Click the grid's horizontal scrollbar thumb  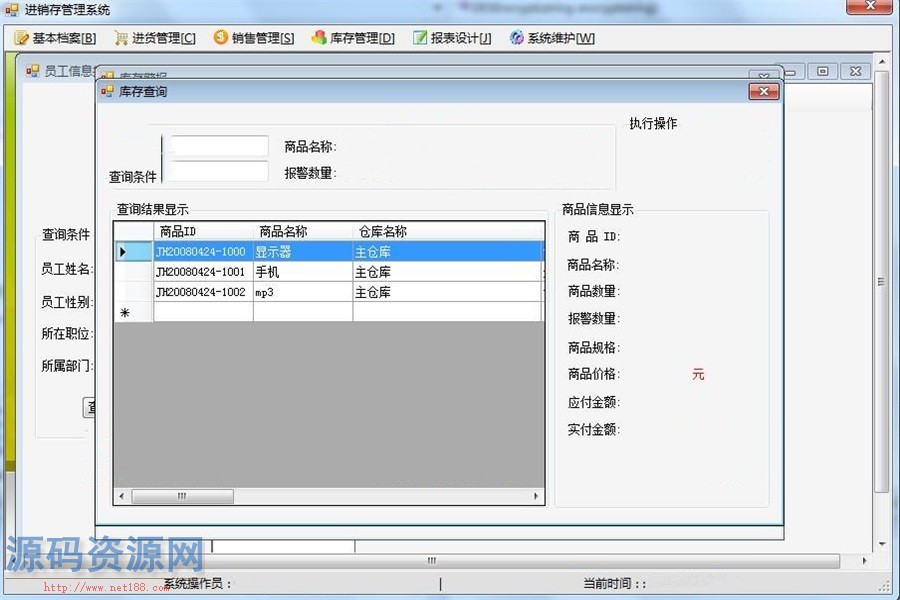(x=183, y=496)
